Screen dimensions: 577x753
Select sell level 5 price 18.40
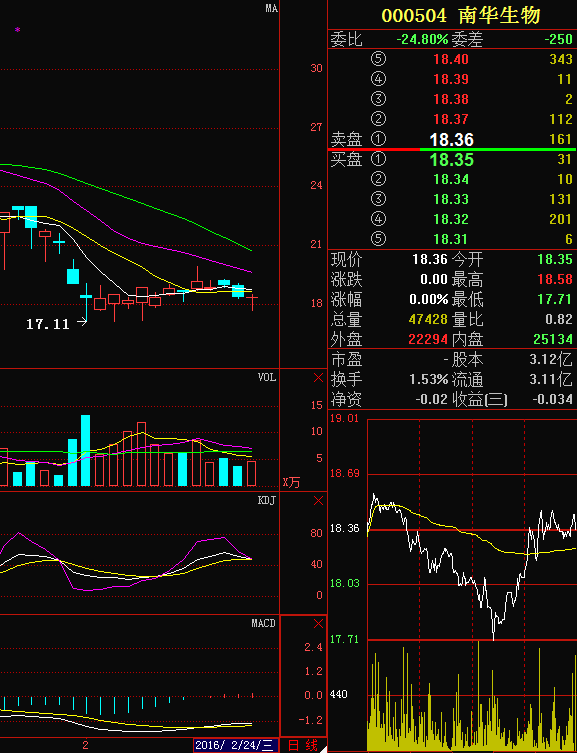[x=451, y=60]
